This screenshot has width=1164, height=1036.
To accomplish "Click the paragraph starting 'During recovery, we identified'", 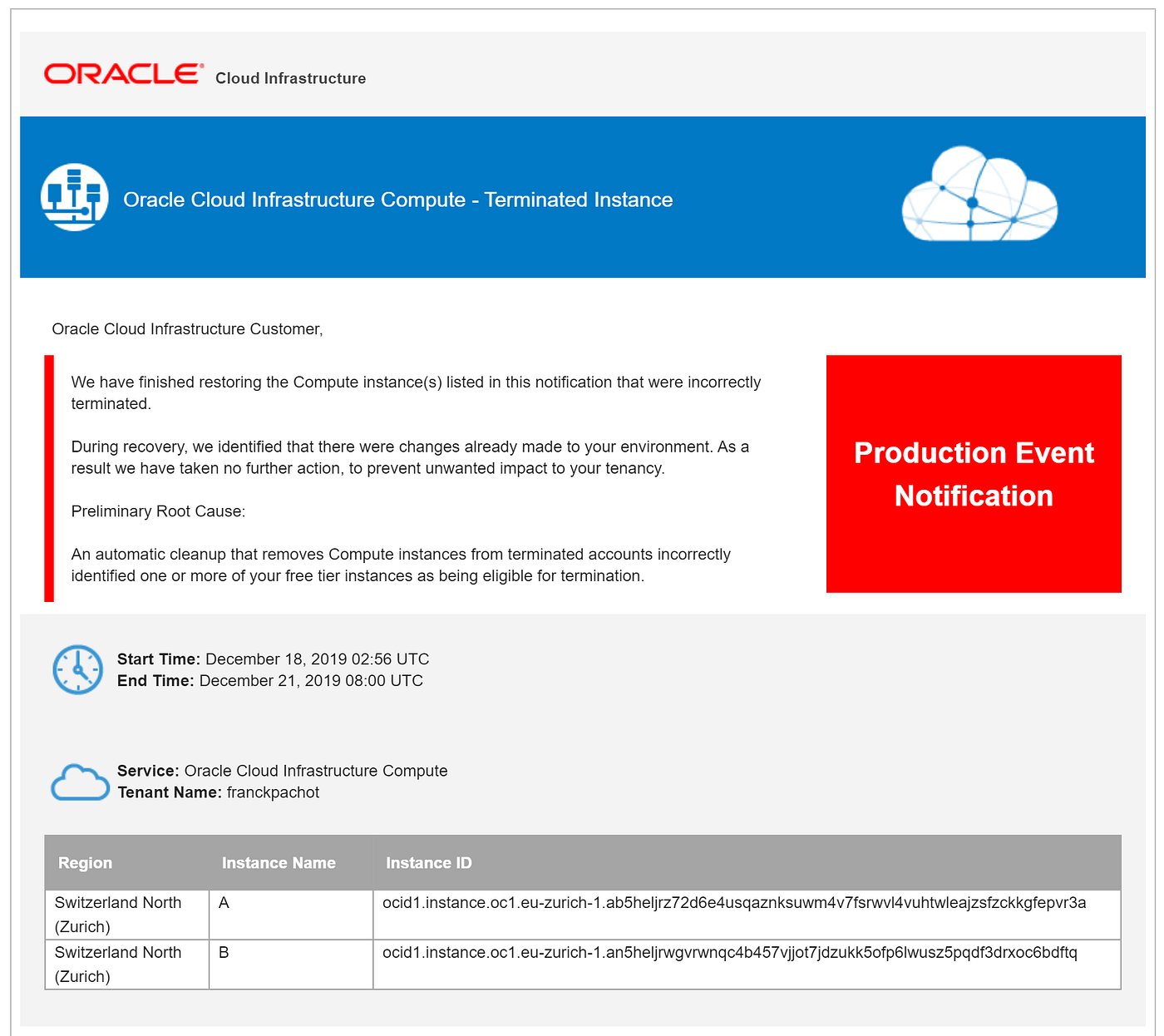I will [410, 457].
